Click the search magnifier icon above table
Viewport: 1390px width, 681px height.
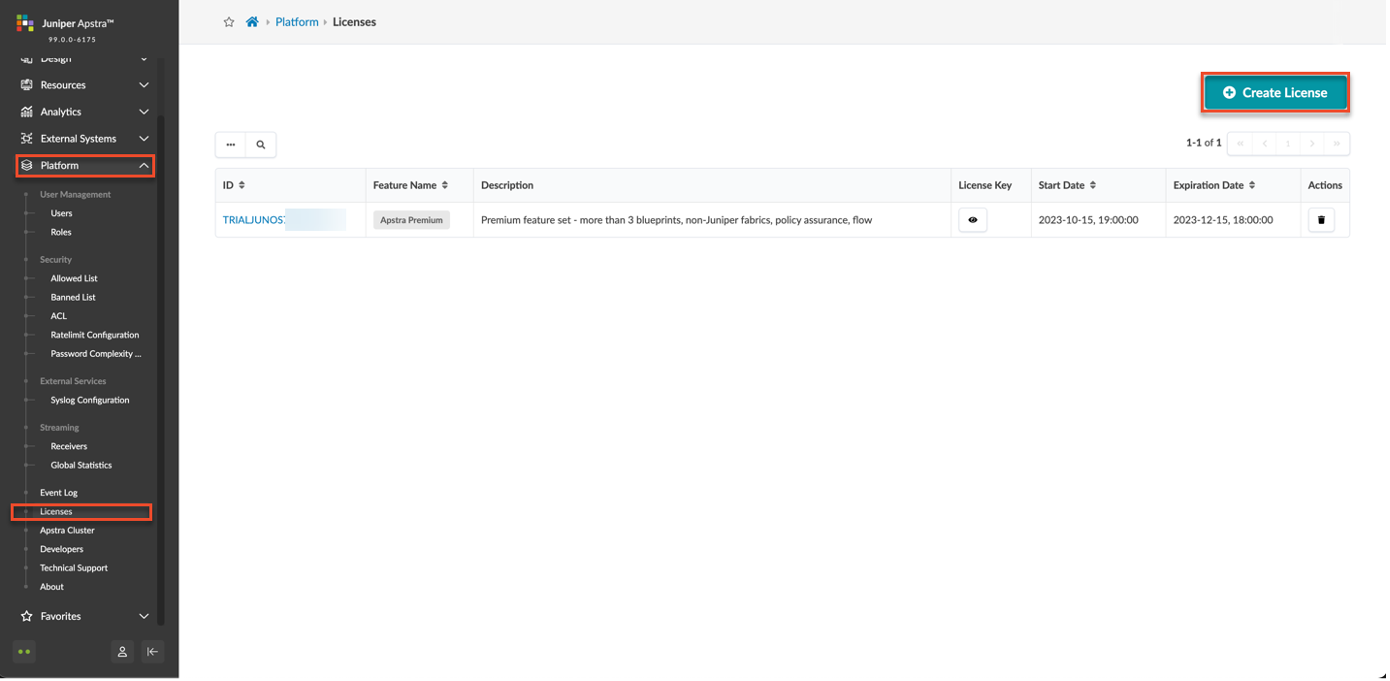click(261, 145)
